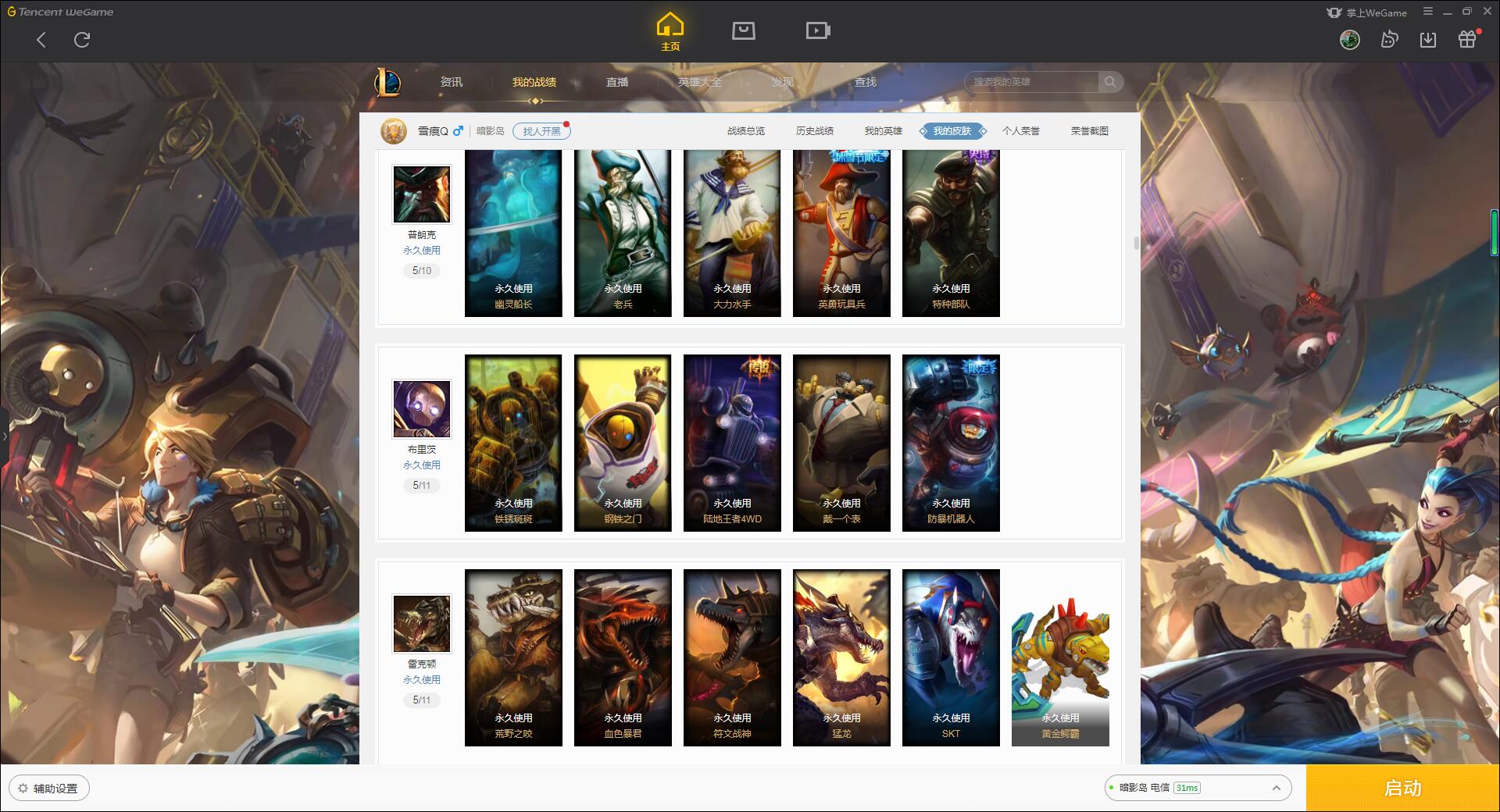The image size is (1500, 812).
Task: Open the SKT skin thumbnail
Action: pyautogui.click(x=951, y=658)
